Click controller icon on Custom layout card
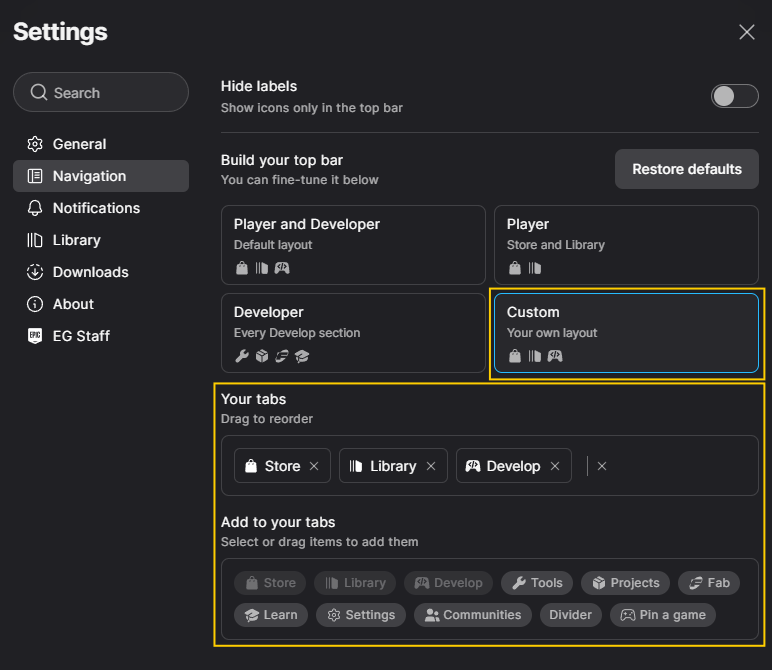This screenshot has height=670, width=772. point(555,356)
